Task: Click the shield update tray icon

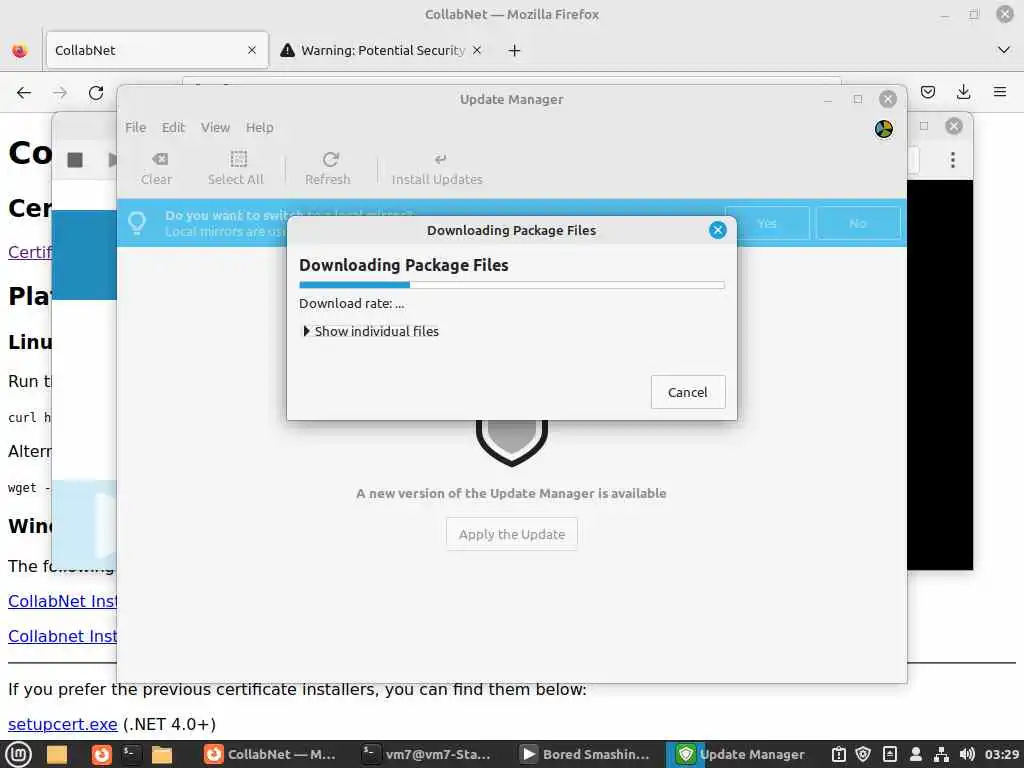Action: 863,754
